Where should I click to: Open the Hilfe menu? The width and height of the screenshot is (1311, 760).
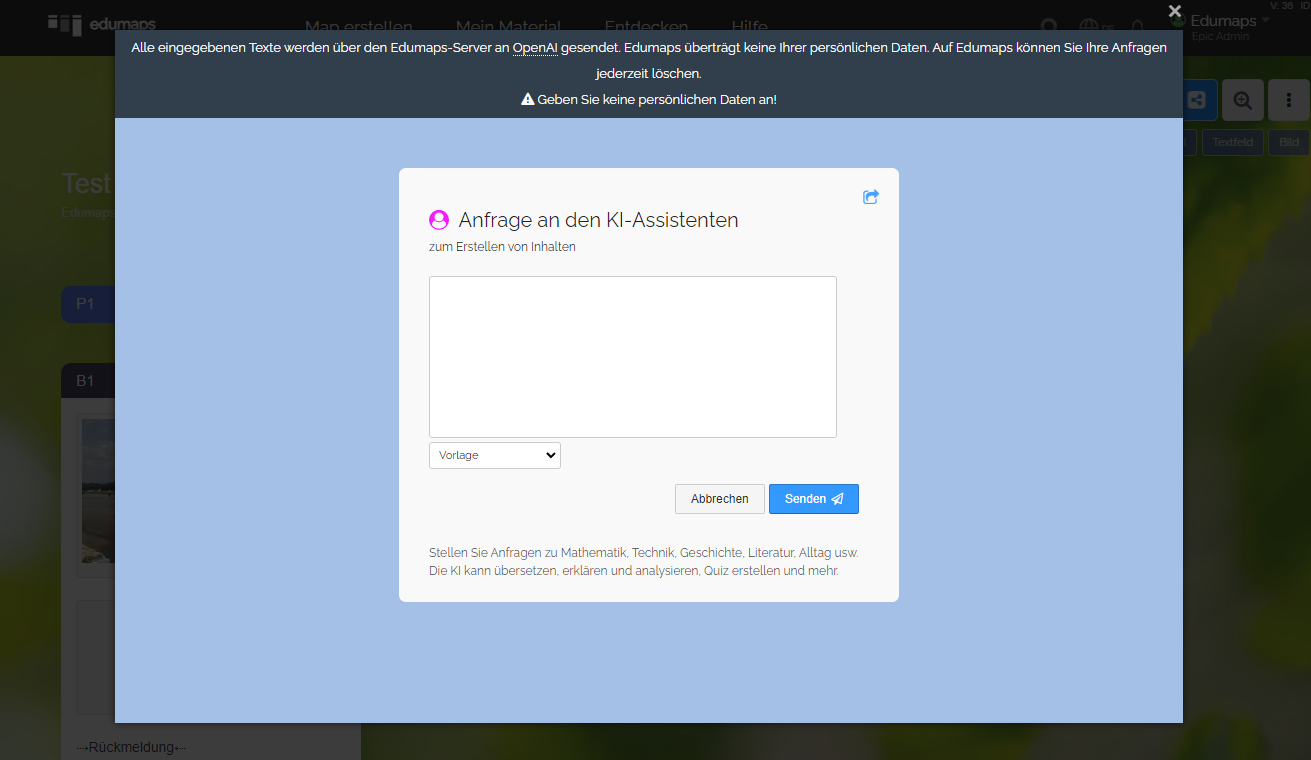(749, 27)
